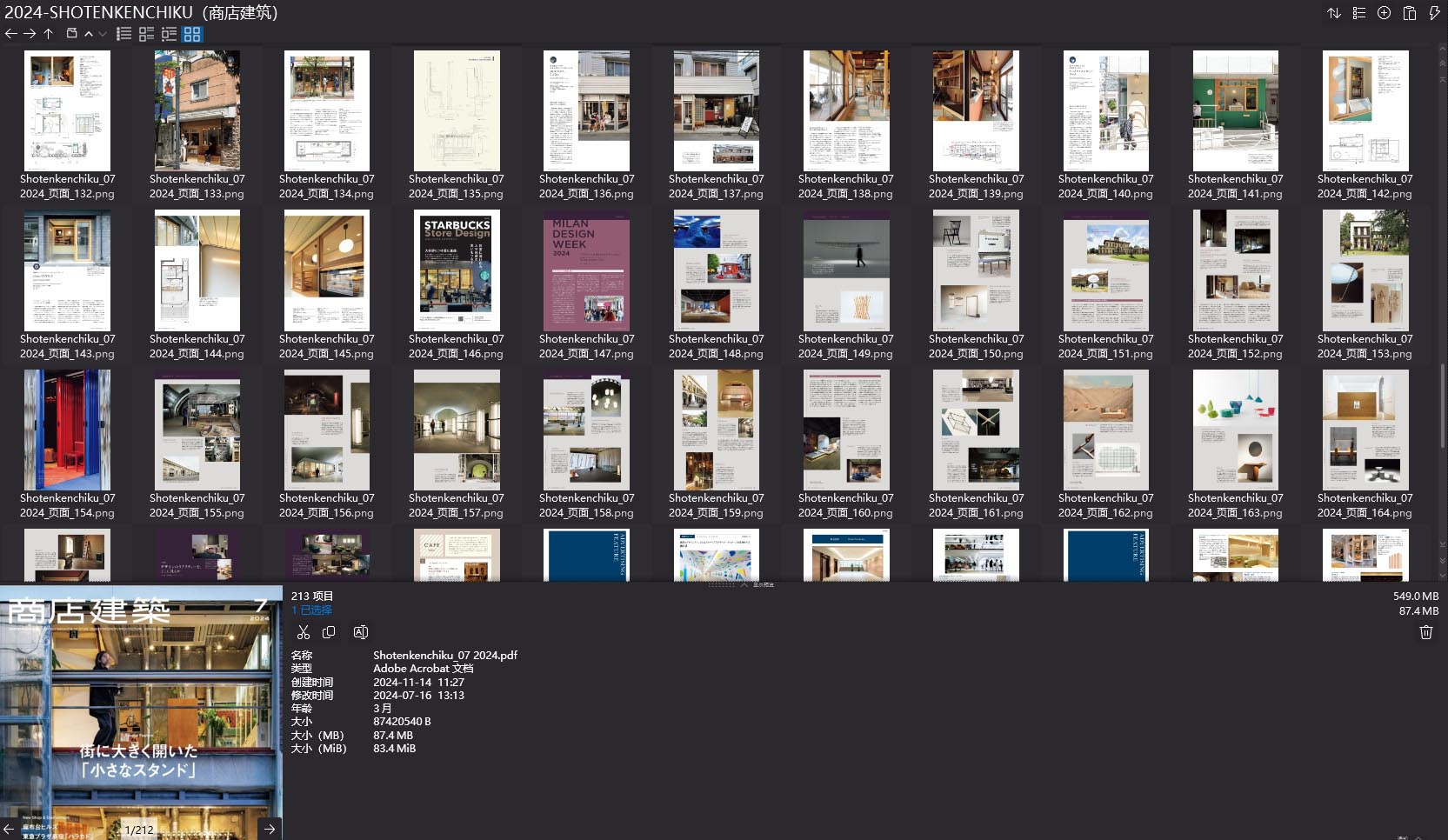Click file name label 页面_144.png
1448x840 pixels.
pos(197,346)
